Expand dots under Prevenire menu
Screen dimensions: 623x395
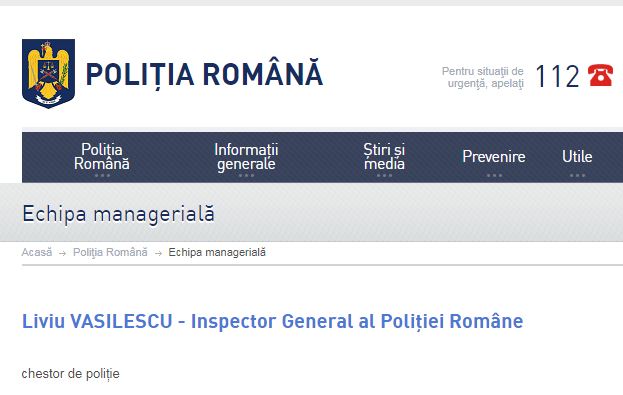[494, 175]
